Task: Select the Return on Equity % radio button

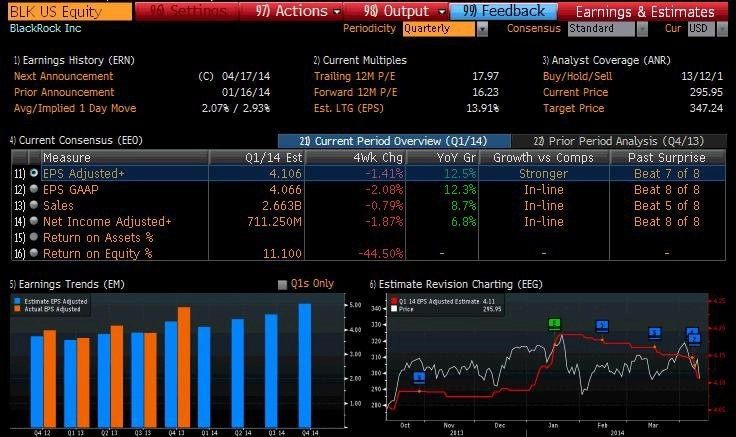Action: tap(34, 253)
